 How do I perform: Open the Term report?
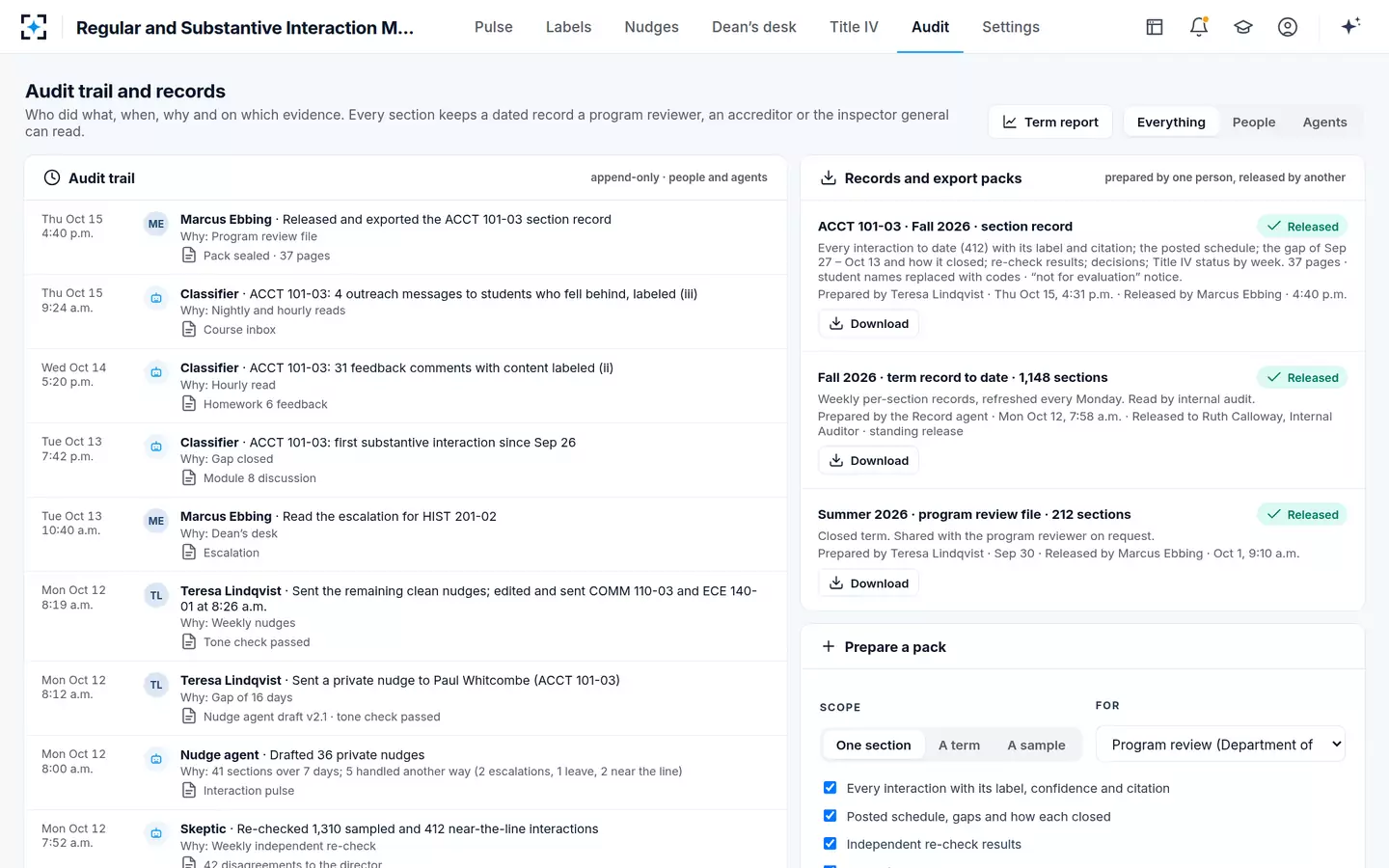1050,122
